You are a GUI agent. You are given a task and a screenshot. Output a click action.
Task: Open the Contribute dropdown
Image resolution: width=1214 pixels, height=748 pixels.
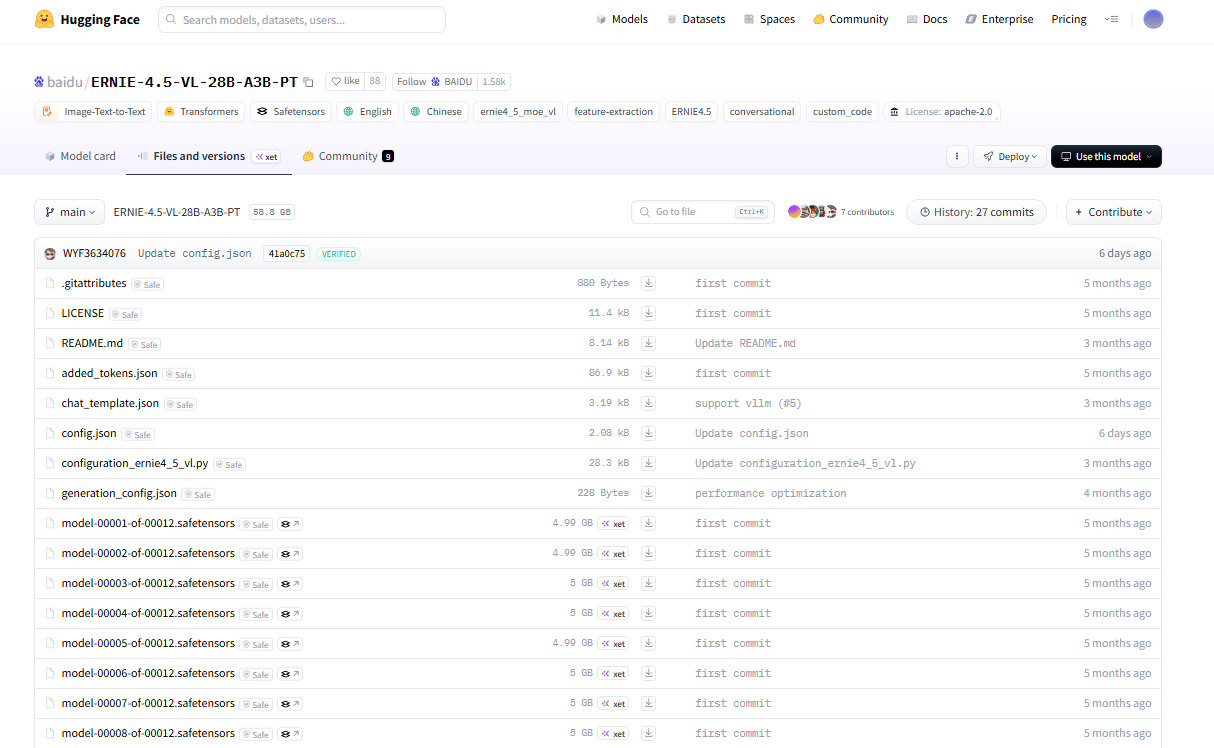[1114, 212]
